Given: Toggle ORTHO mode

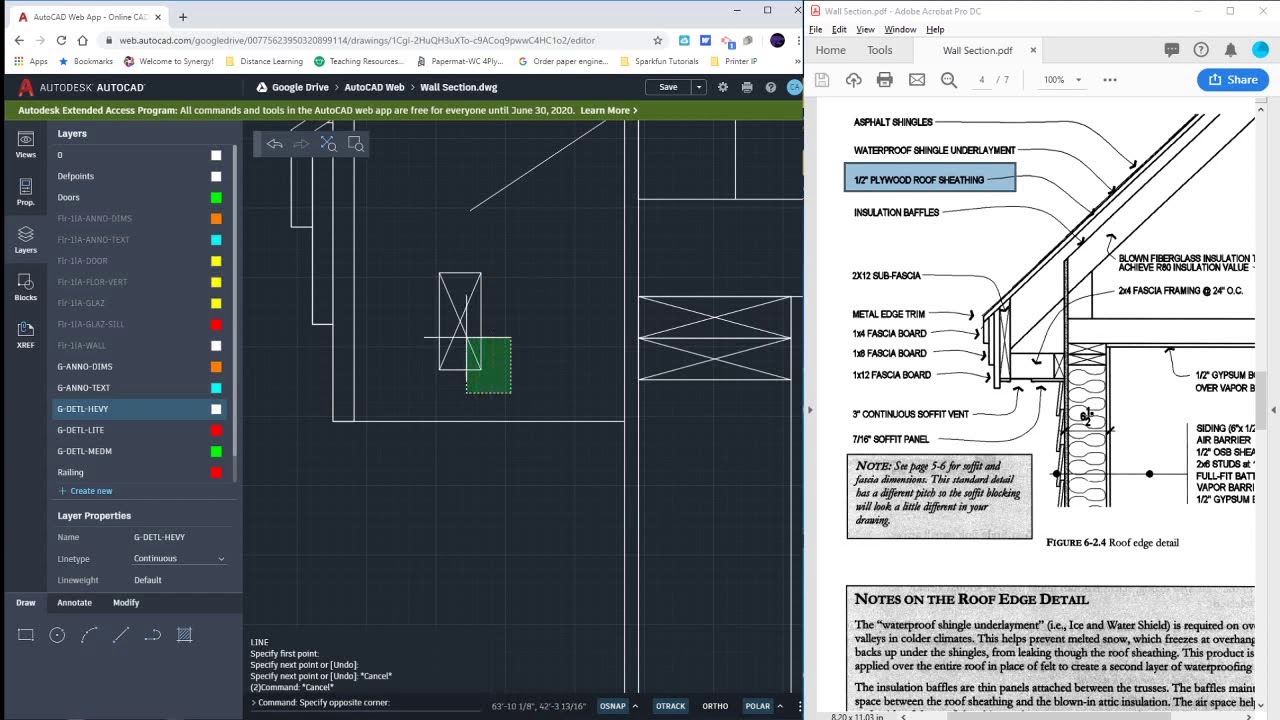Looking at the screenshot, I should click(715, 706).
